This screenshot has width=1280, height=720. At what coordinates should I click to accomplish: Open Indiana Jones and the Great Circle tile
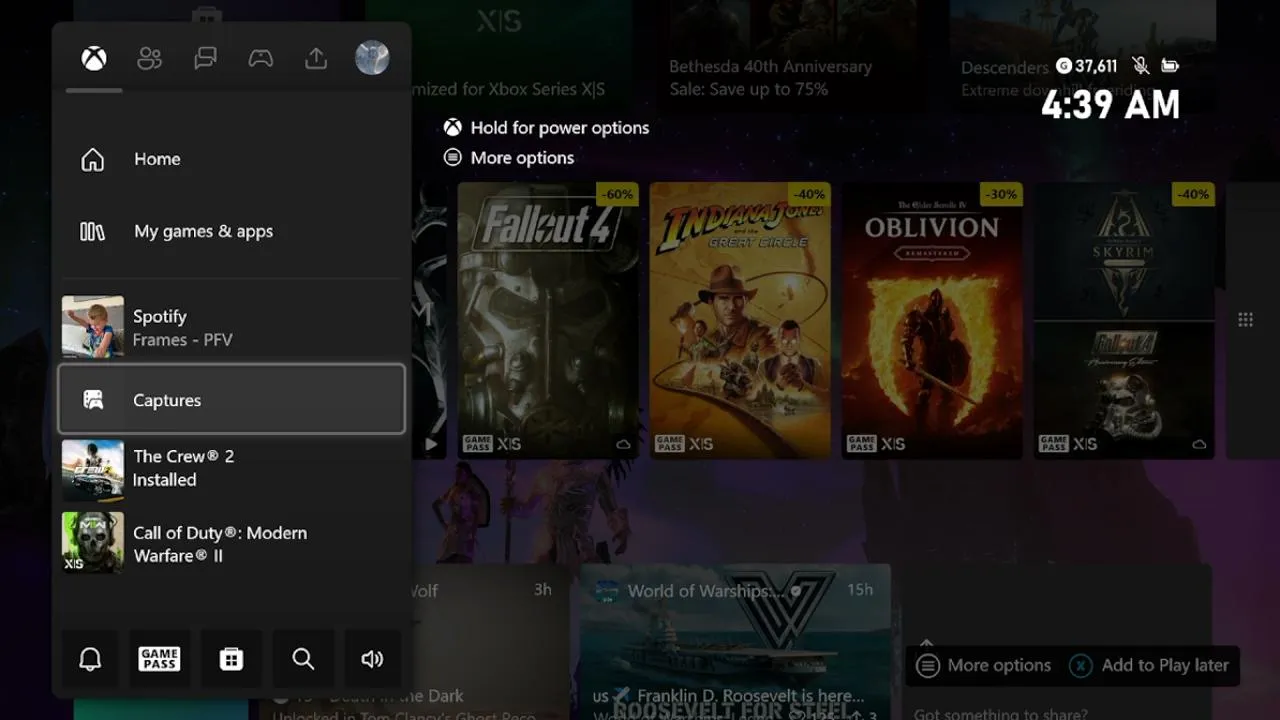pos(740,320)
